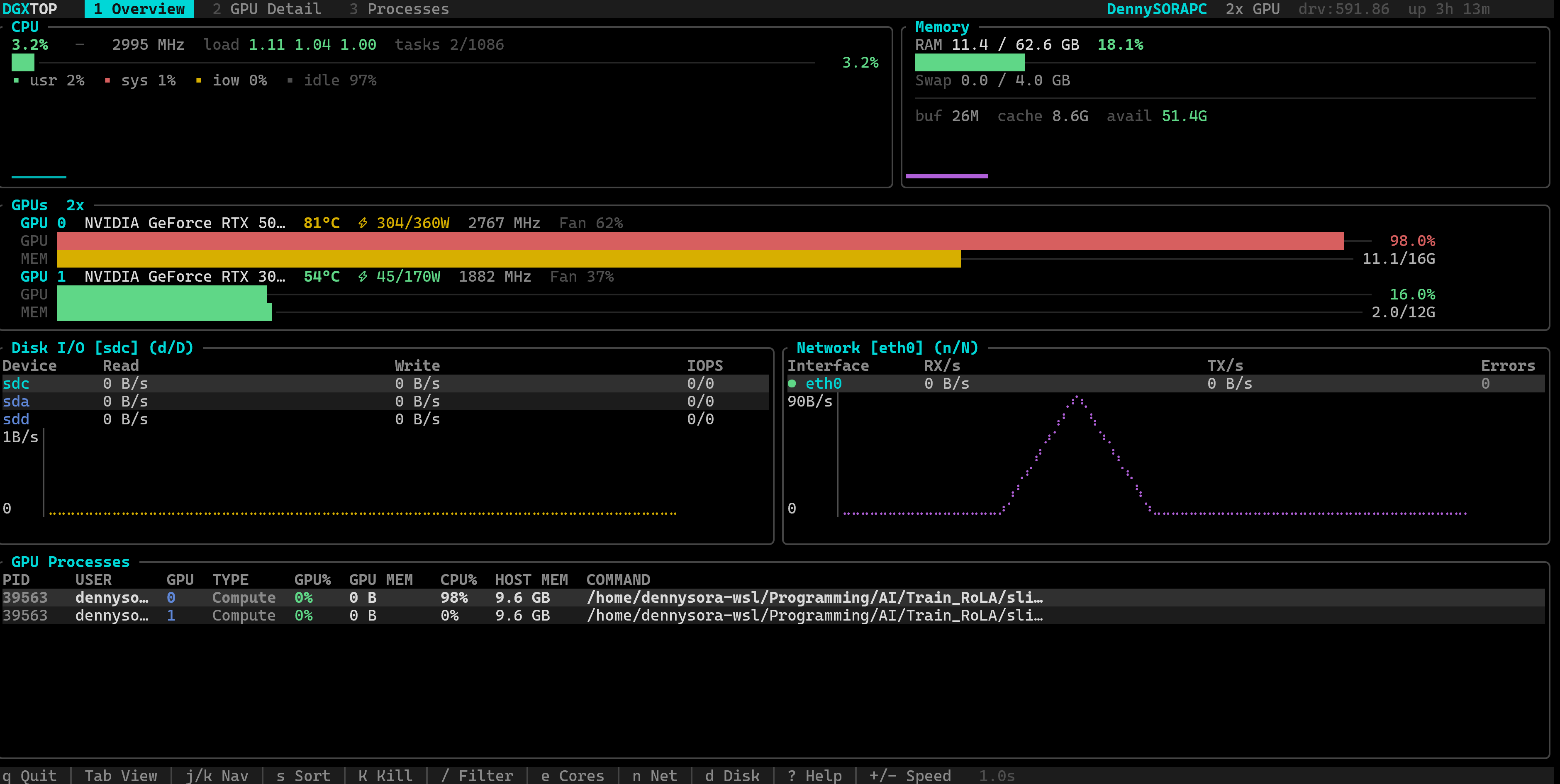Click the Disk I/O [sdc] panel title
The height and width of the screenshot is (784, 1560).
[x=102, y=348]
